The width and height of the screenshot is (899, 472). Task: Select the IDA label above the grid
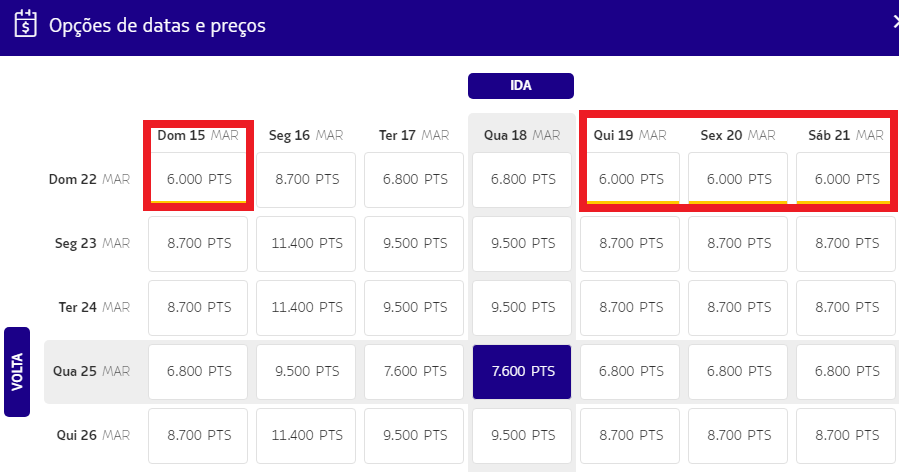(520, 86)
